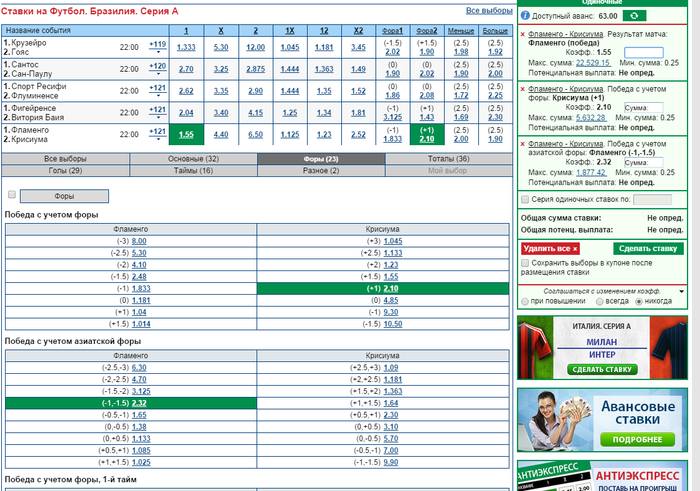Tick the checkbox beside Форы button

pos(12,194)
